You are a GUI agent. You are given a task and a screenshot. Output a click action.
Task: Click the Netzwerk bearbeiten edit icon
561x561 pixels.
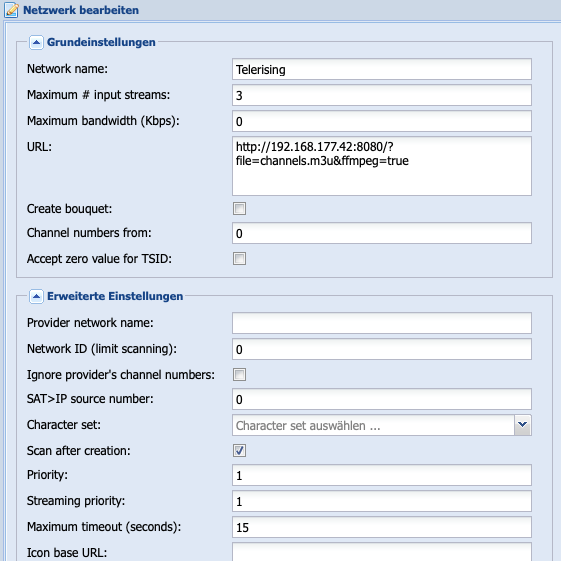point(11,10)
